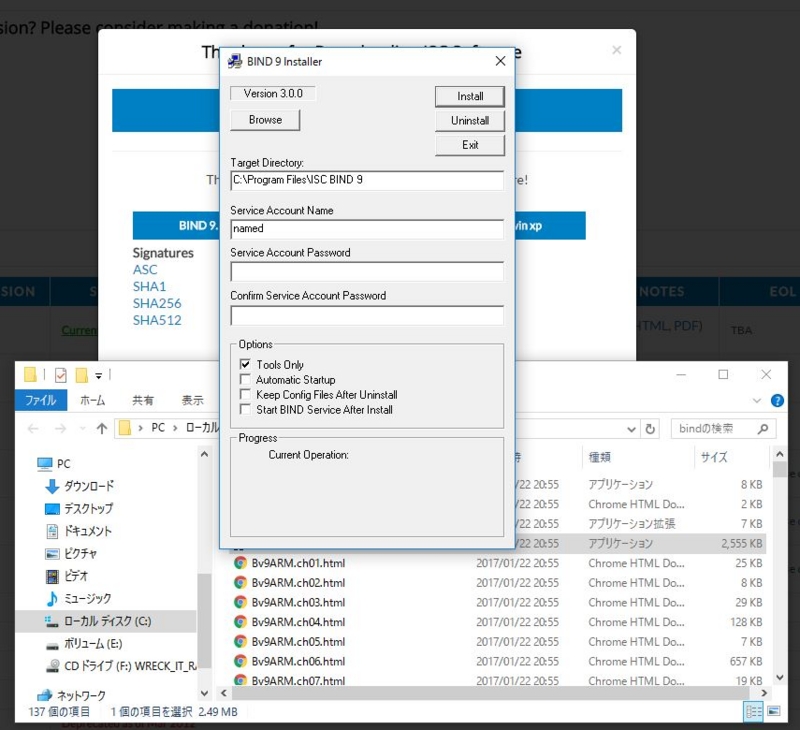The image size is (800, 730).
Task: Click the Install button in BIND 9 Installer
Action: click(x=469, y=96)
